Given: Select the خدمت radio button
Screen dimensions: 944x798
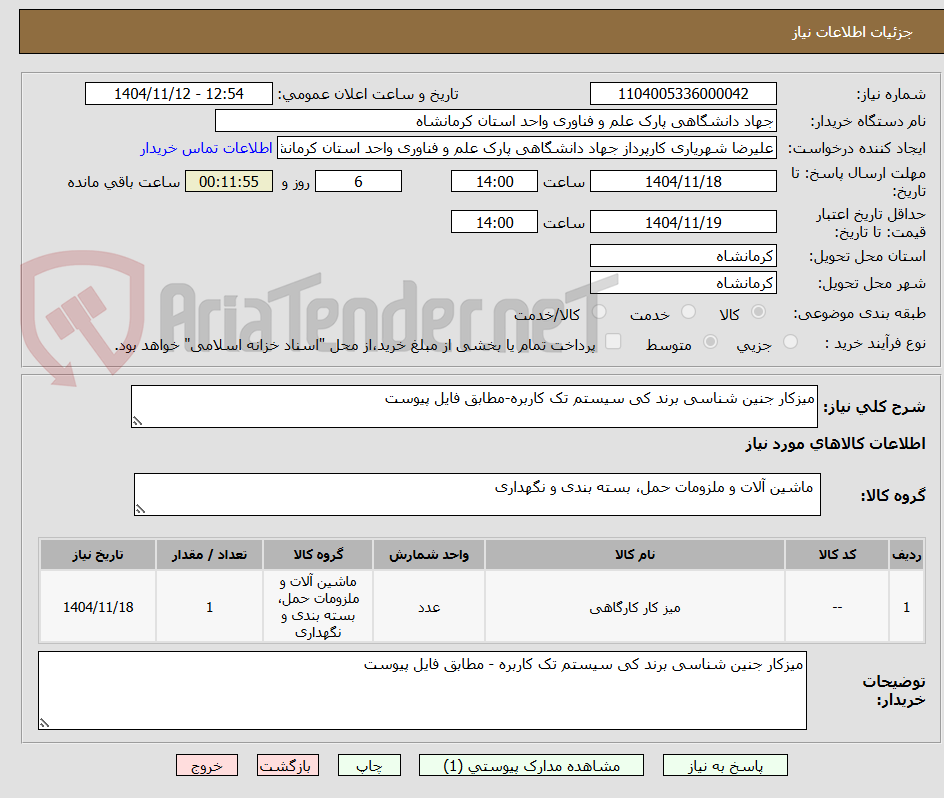Looking at the screenshot, I should (x=688, y=312).
